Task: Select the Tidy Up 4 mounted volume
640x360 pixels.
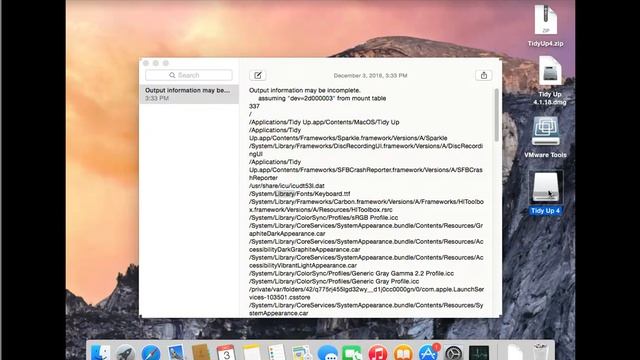Action: pyautogui.click(x=546, y=193)
